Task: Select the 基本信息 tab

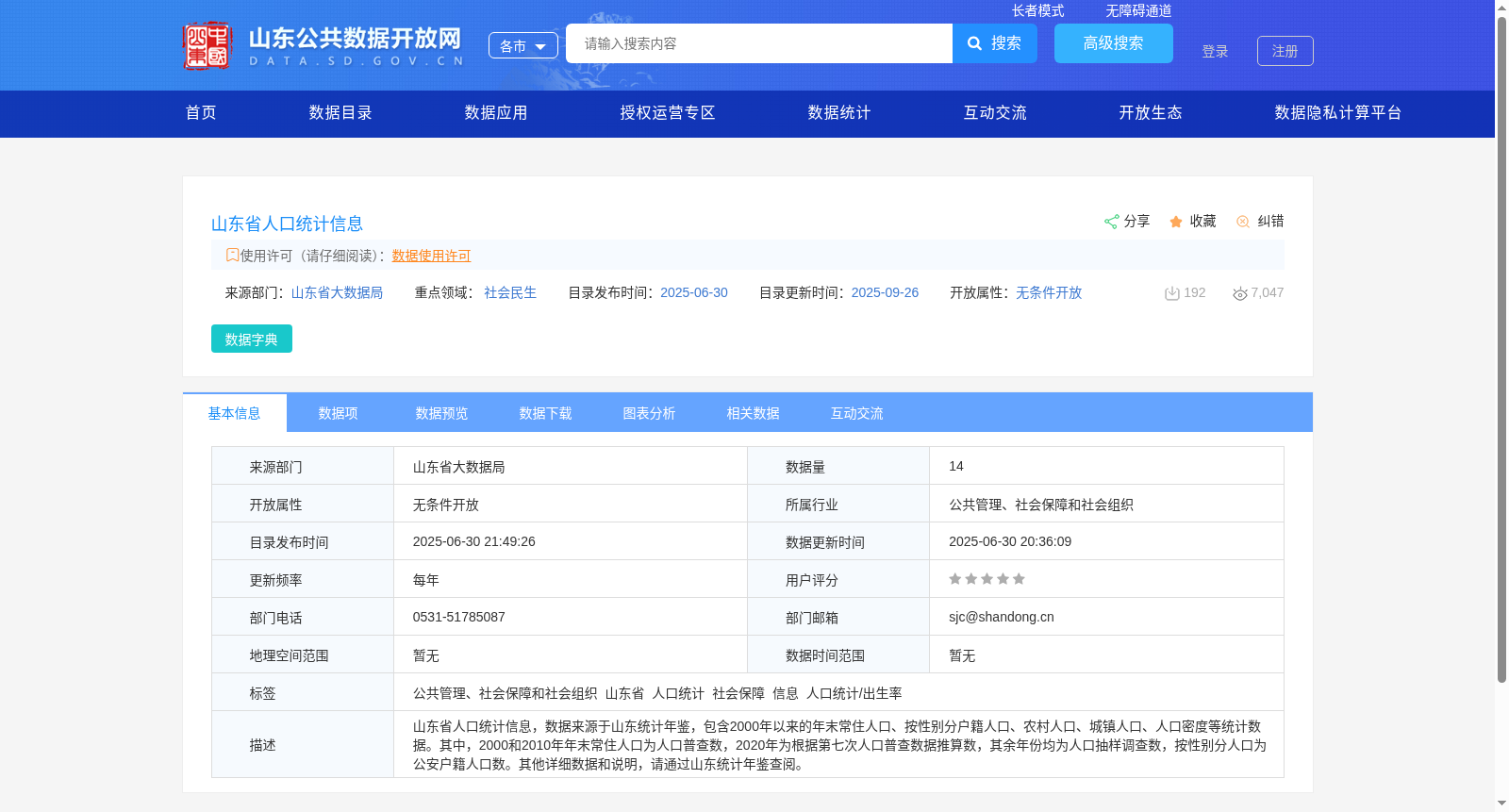Action: (x=235, y=413)
